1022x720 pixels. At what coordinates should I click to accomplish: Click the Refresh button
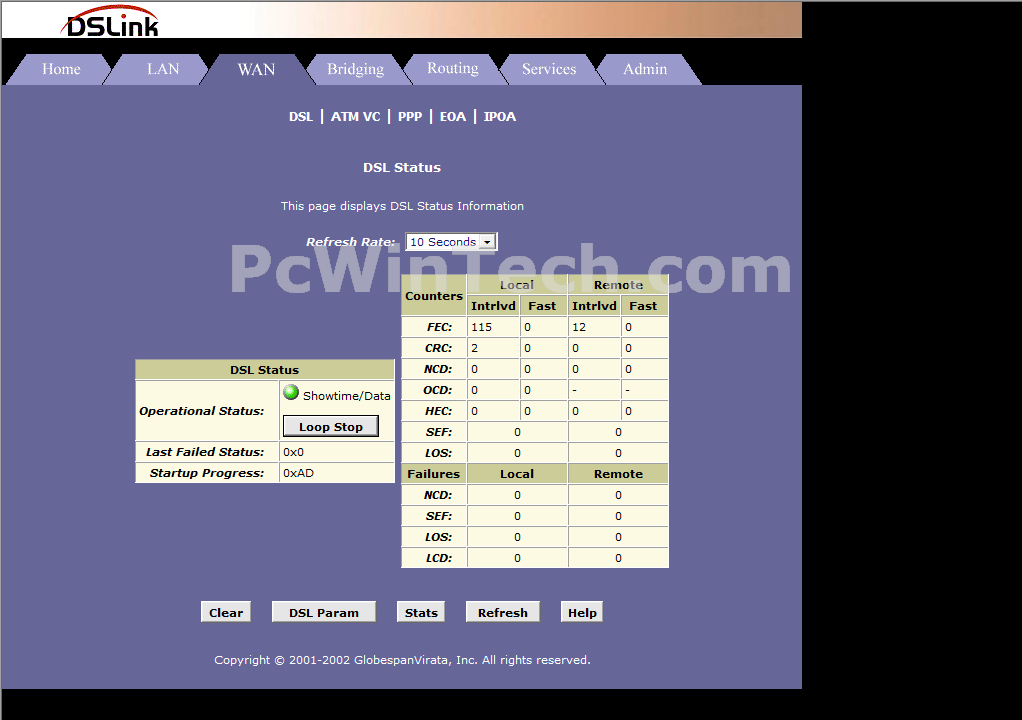point(503,612)
